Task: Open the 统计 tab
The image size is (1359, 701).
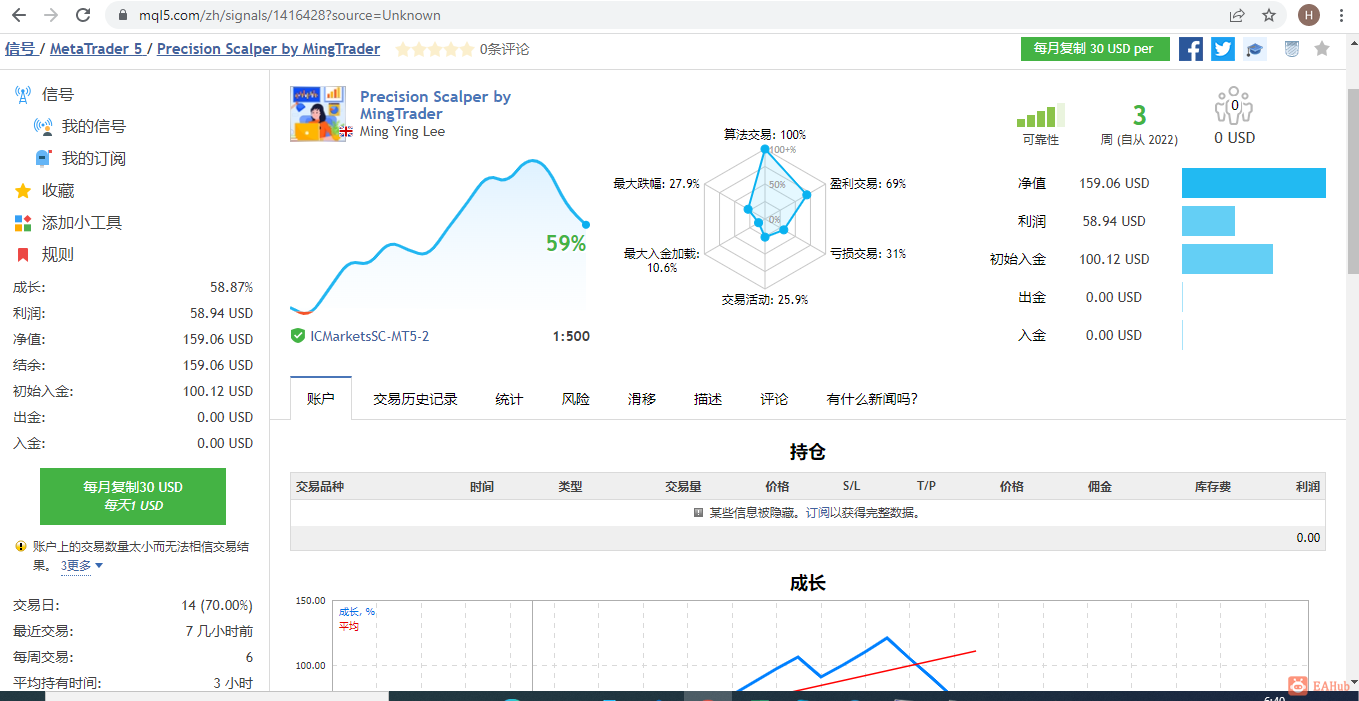Action: (x=509, y=399)
